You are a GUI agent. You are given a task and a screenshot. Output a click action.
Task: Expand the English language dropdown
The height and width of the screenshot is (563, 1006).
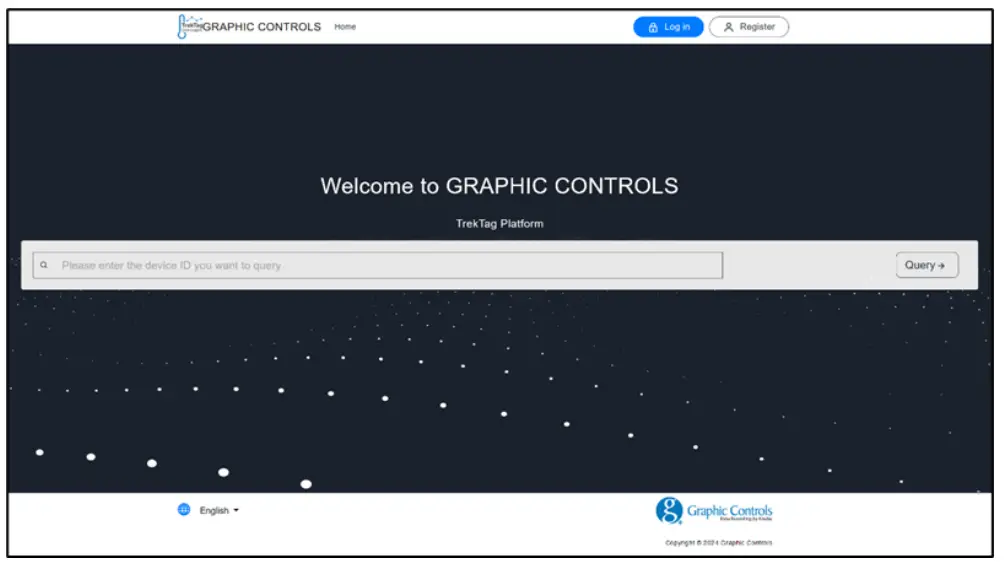[219, 510]
